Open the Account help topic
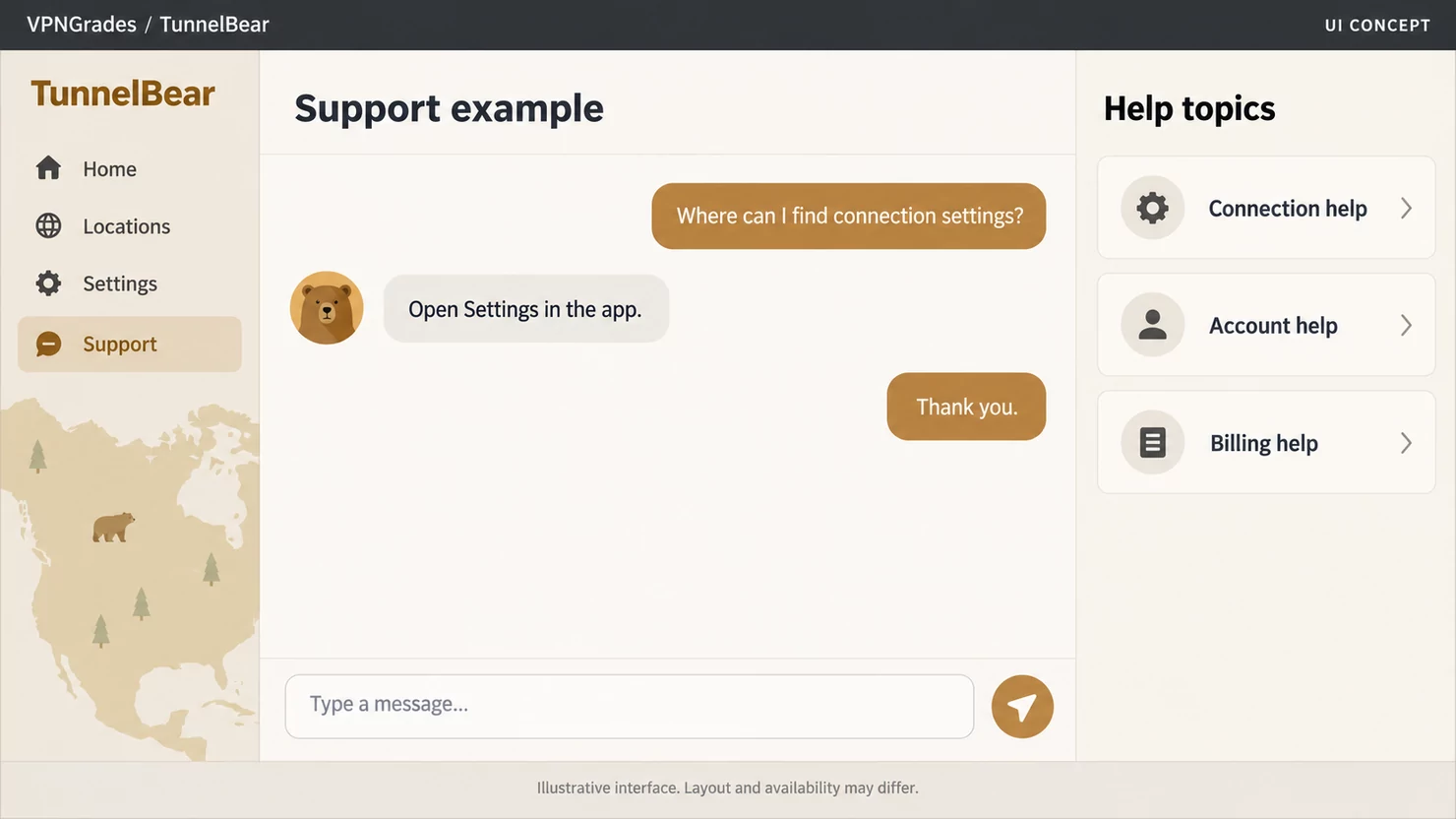The image size is (1456, 819). pos(1266,325)
